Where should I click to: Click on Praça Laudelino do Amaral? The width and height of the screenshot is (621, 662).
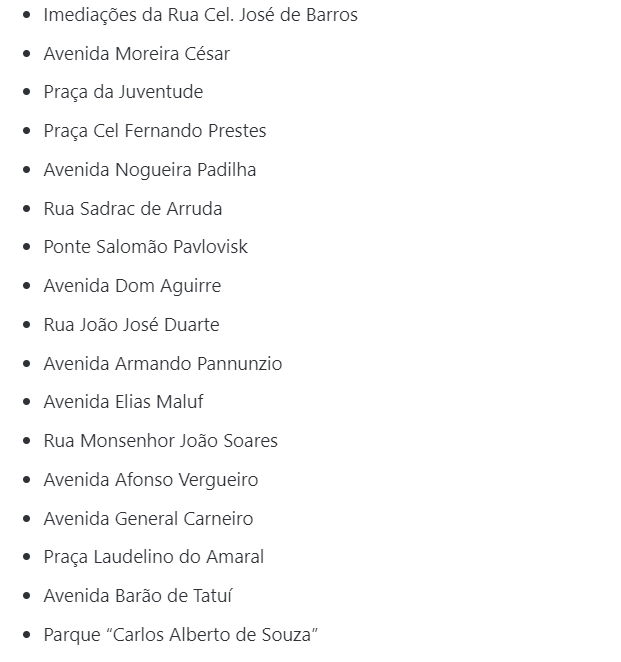153,557
